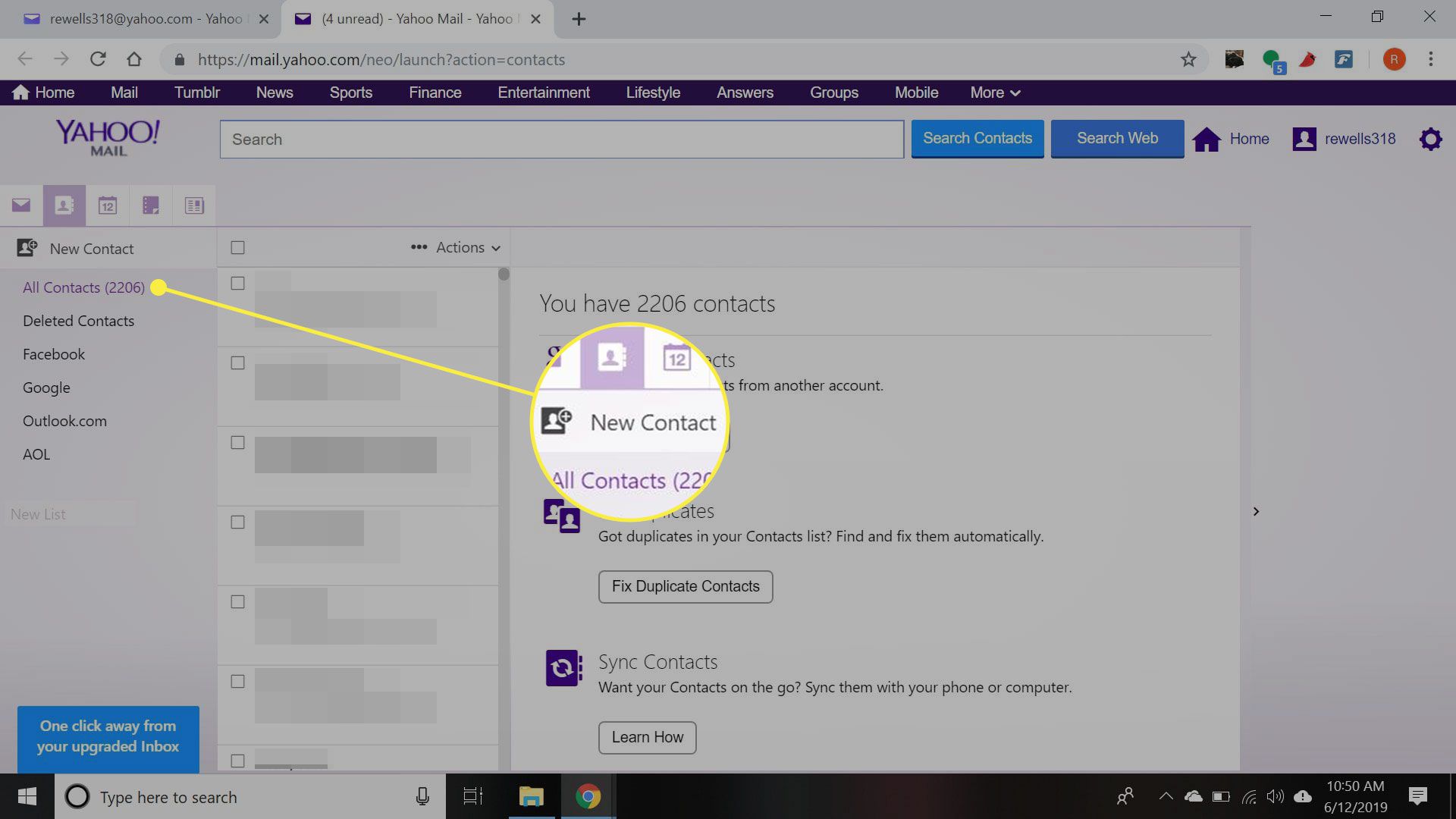Viewport: 1456px width, 819px height.
Task: Check the fifth contact's checkbox
Action: [237, 601]
